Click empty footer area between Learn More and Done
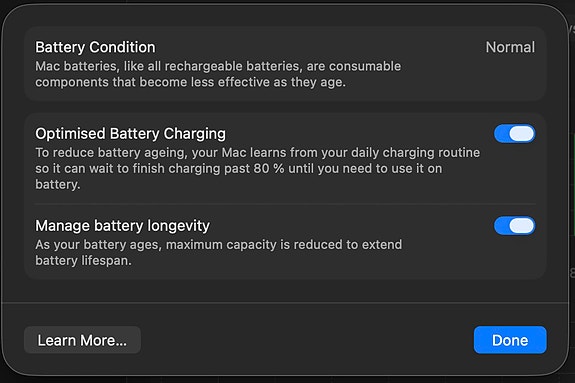 [307, 340]
